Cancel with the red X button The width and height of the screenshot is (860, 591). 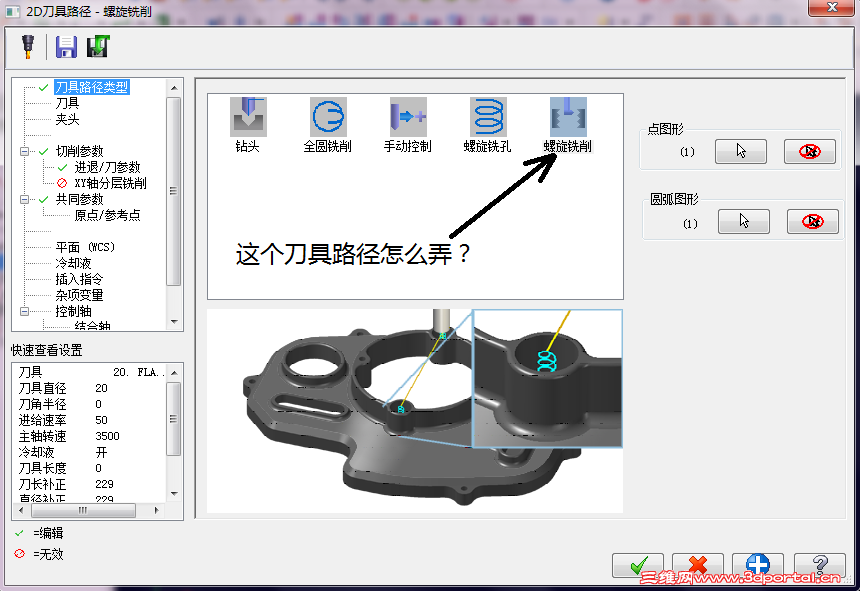pyautogui.click(x=698, y=565)
